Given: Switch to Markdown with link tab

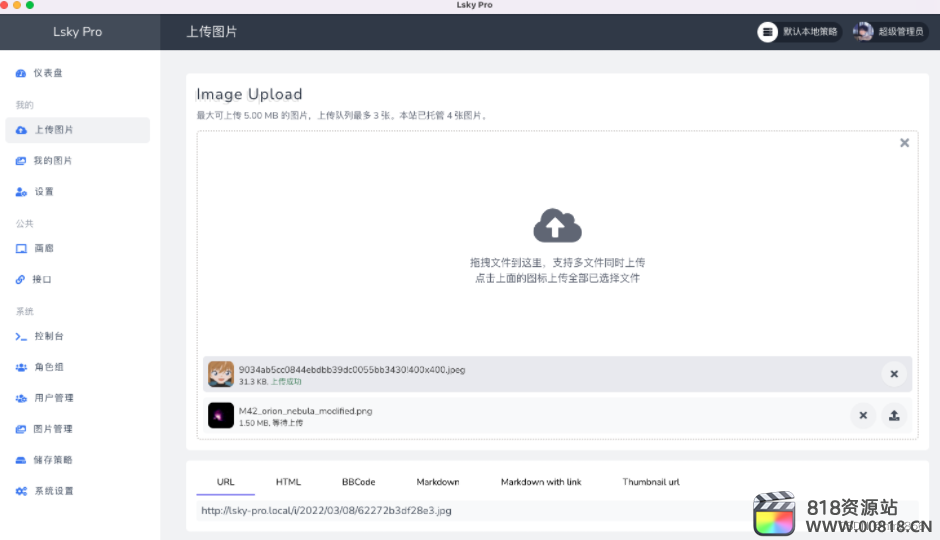Looking at the screenshot, I should (541, 482).
